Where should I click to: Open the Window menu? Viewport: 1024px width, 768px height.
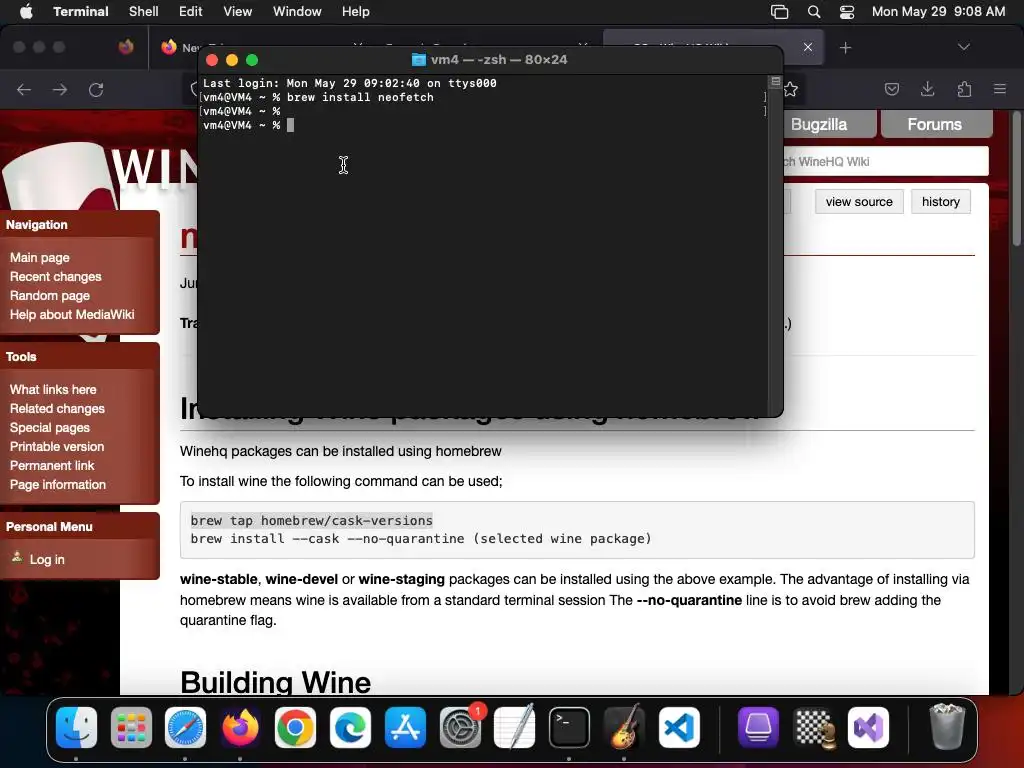coord(297,12)
